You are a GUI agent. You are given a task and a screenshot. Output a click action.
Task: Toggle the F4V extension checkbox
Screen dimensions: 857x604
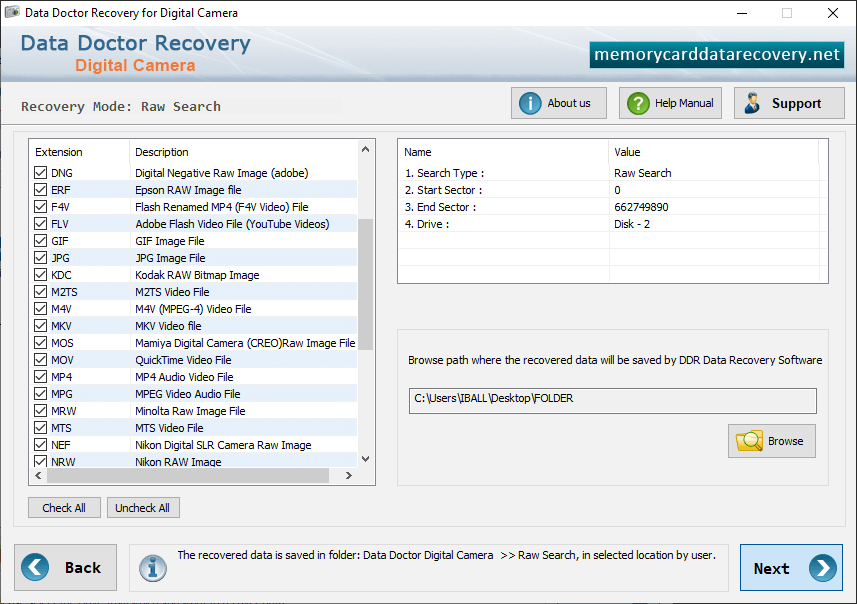pyautogui.click(x=40, y=207)
